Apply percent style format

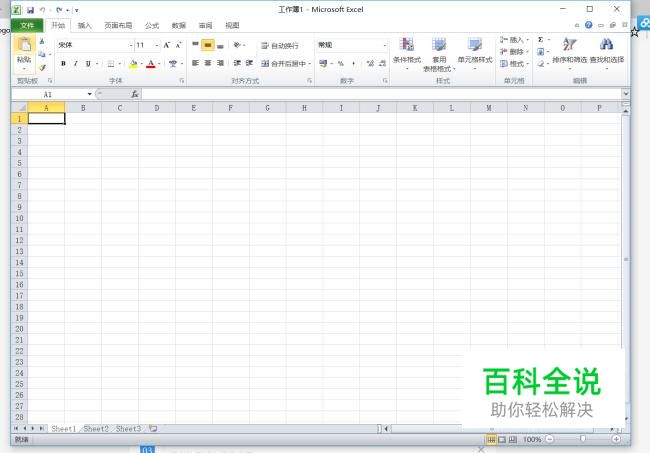point(341,63)
